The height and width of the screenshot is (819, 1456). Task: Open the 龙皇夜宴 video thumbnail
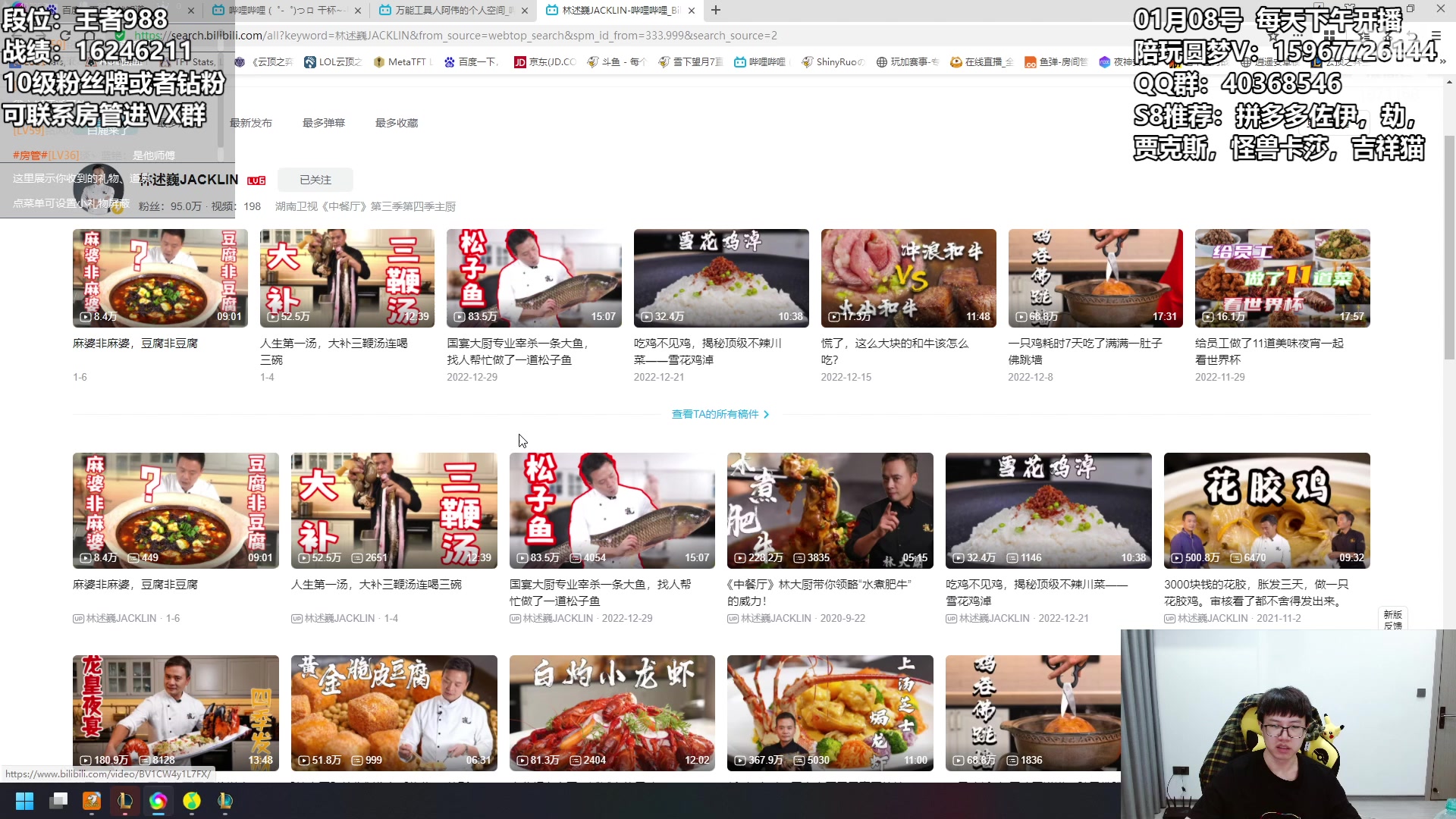coord(176,713)
